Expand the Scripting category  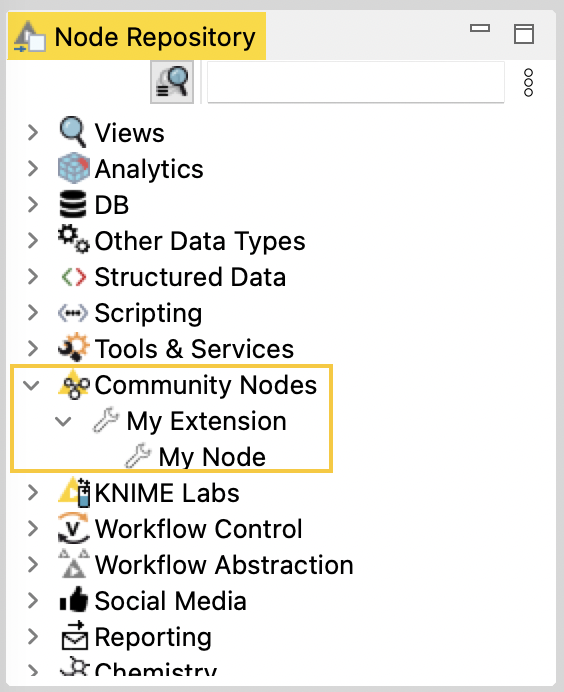(33, 312)
